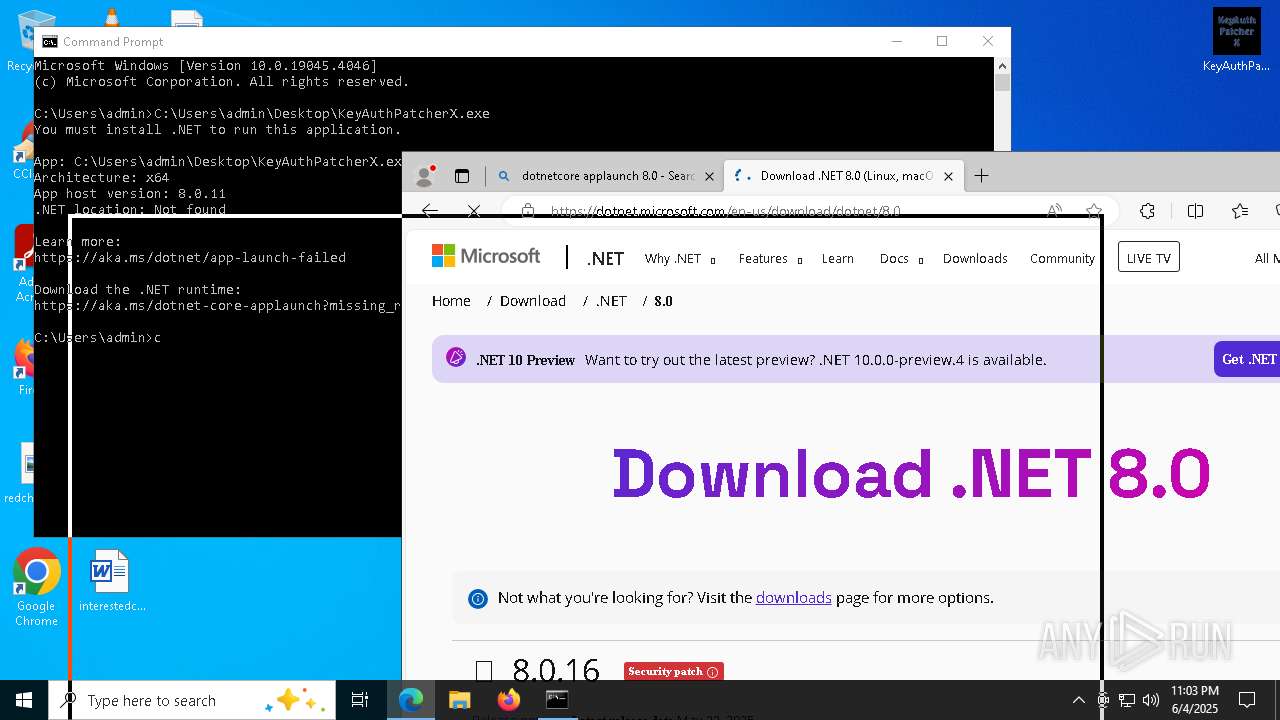Expand the Features dropdown menu
This screenshot has height=720, width=1280.
point(770,258)
